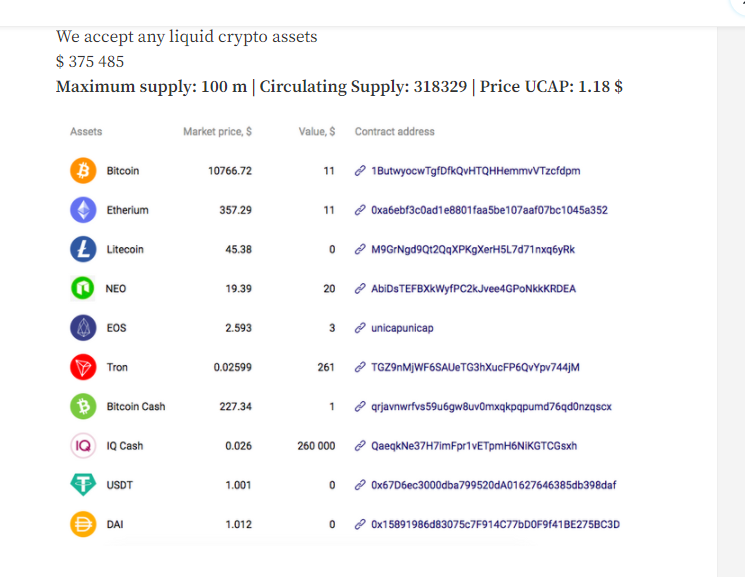Screen dimensions: 745x577
Task: Open NEO address AbiDsTEFBXkWyfPC2kJvee4GPoNkkKRDEA
Action: pos(473,288)
